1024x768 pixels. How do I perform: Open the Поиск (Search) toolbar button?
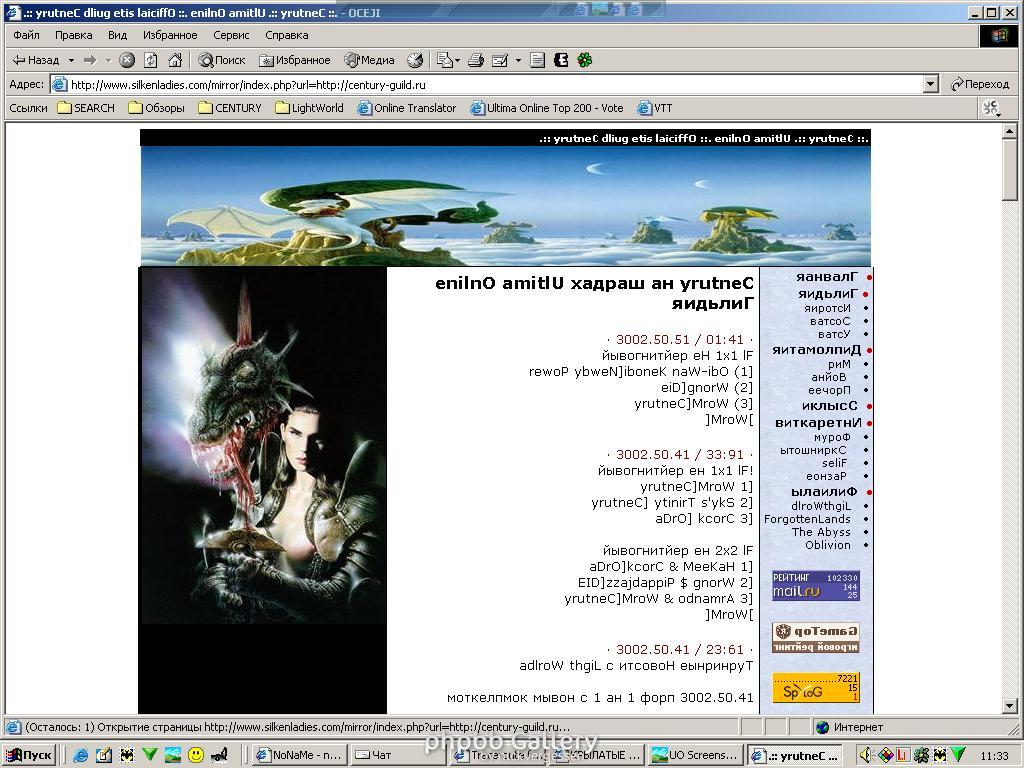221,60
